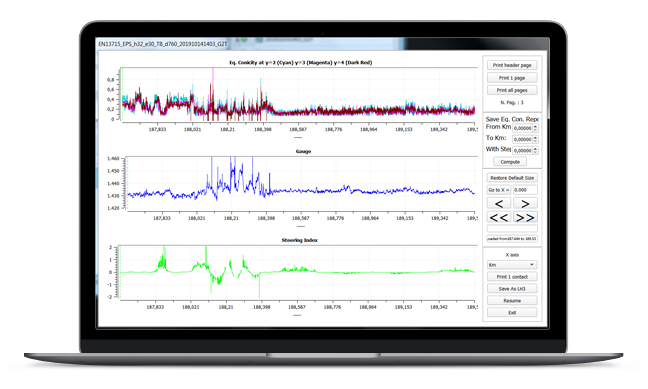The width and height of the screenshot is (648, 389).
Task: Click Print header page button
Action: (512, 65)
